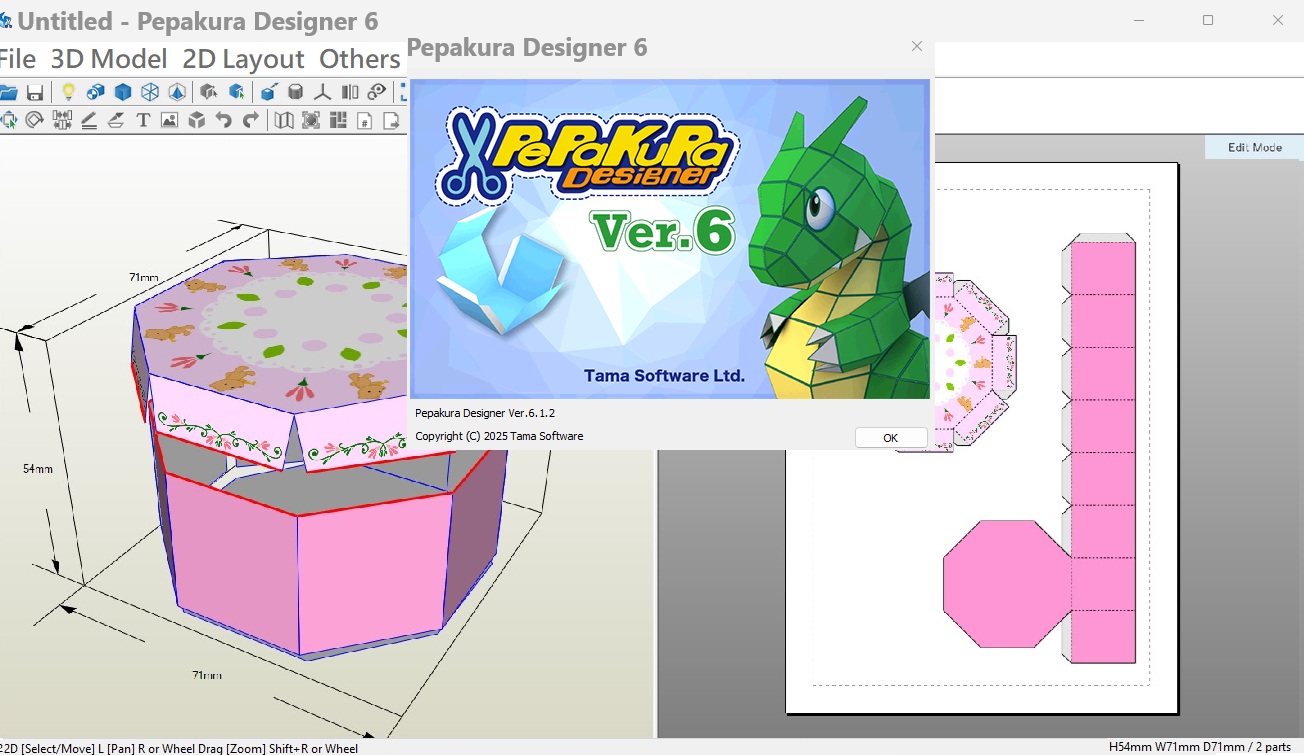Select the Text tool icon

click(143, 120)
